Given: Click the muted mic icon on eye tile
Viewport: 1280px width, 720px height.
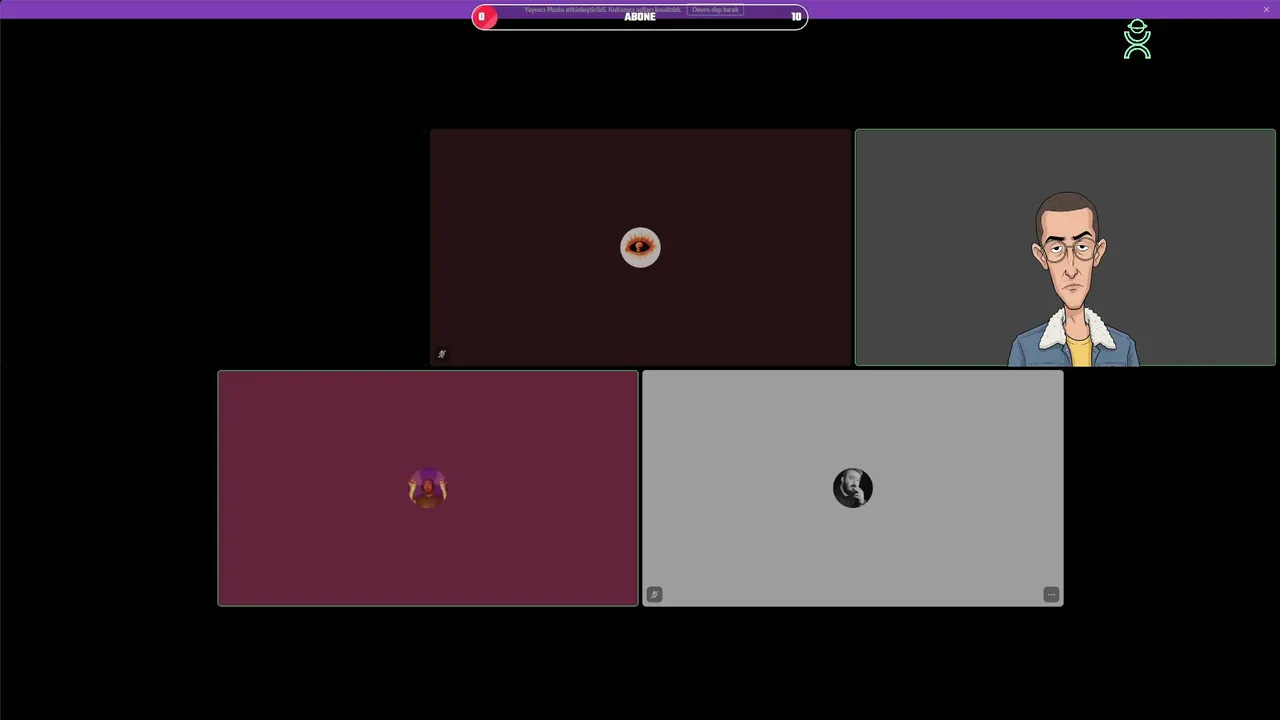Looking at the screenshot, I should [x=441, y=354].
